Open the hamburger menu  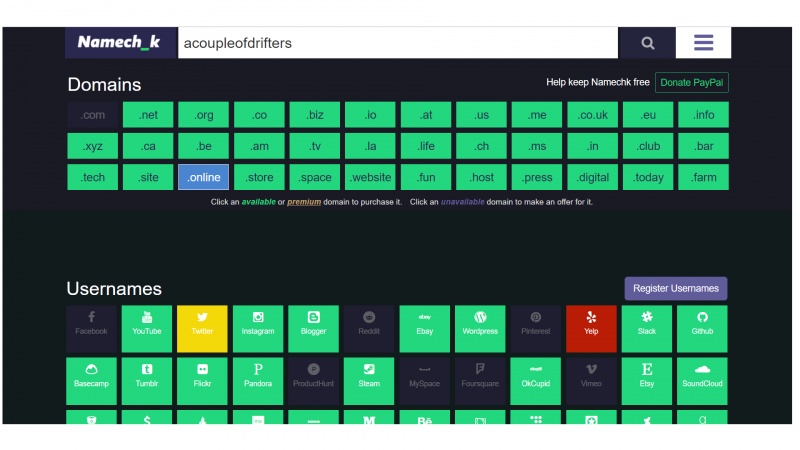click(704, 43)
